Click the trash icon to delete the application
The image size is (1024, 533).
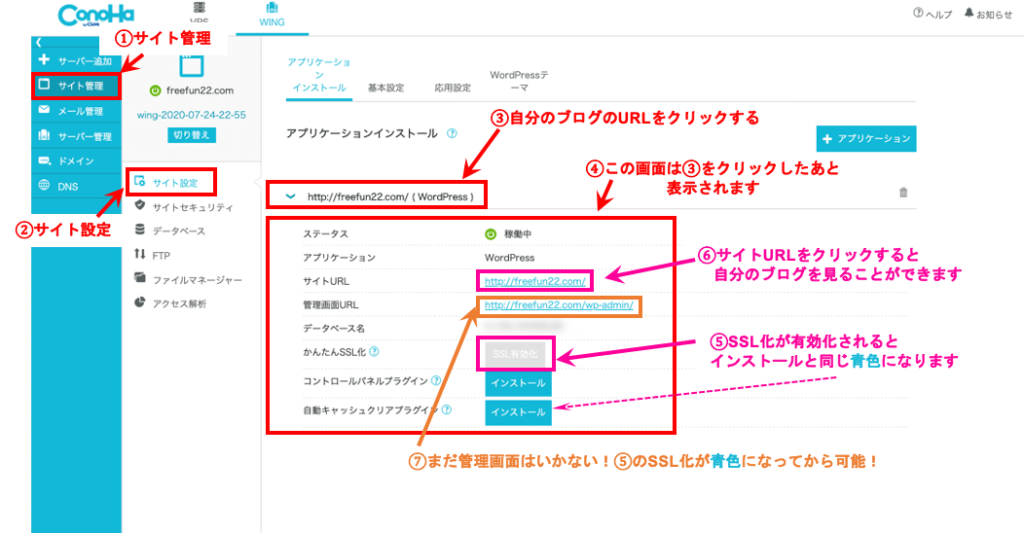coord(903,192)
